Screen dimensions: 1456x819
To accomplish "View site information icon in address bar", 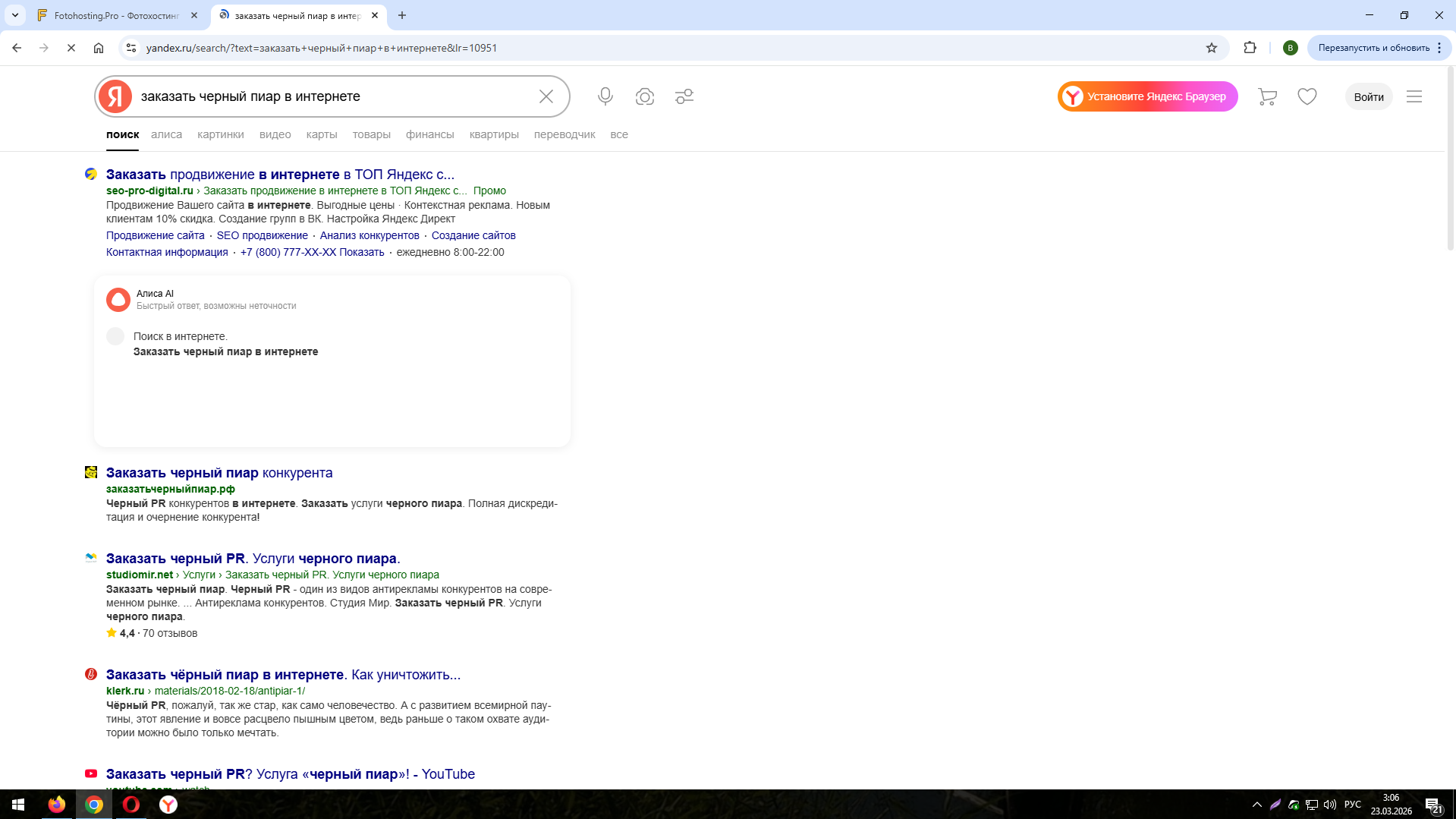I will point(131,48).
